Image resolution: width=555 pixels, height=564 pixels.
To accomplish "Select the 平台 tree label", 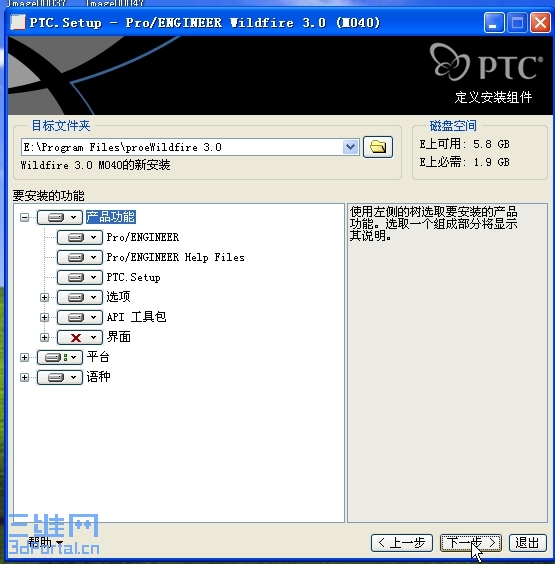I will pyautogui.click(x=98, y=357).
